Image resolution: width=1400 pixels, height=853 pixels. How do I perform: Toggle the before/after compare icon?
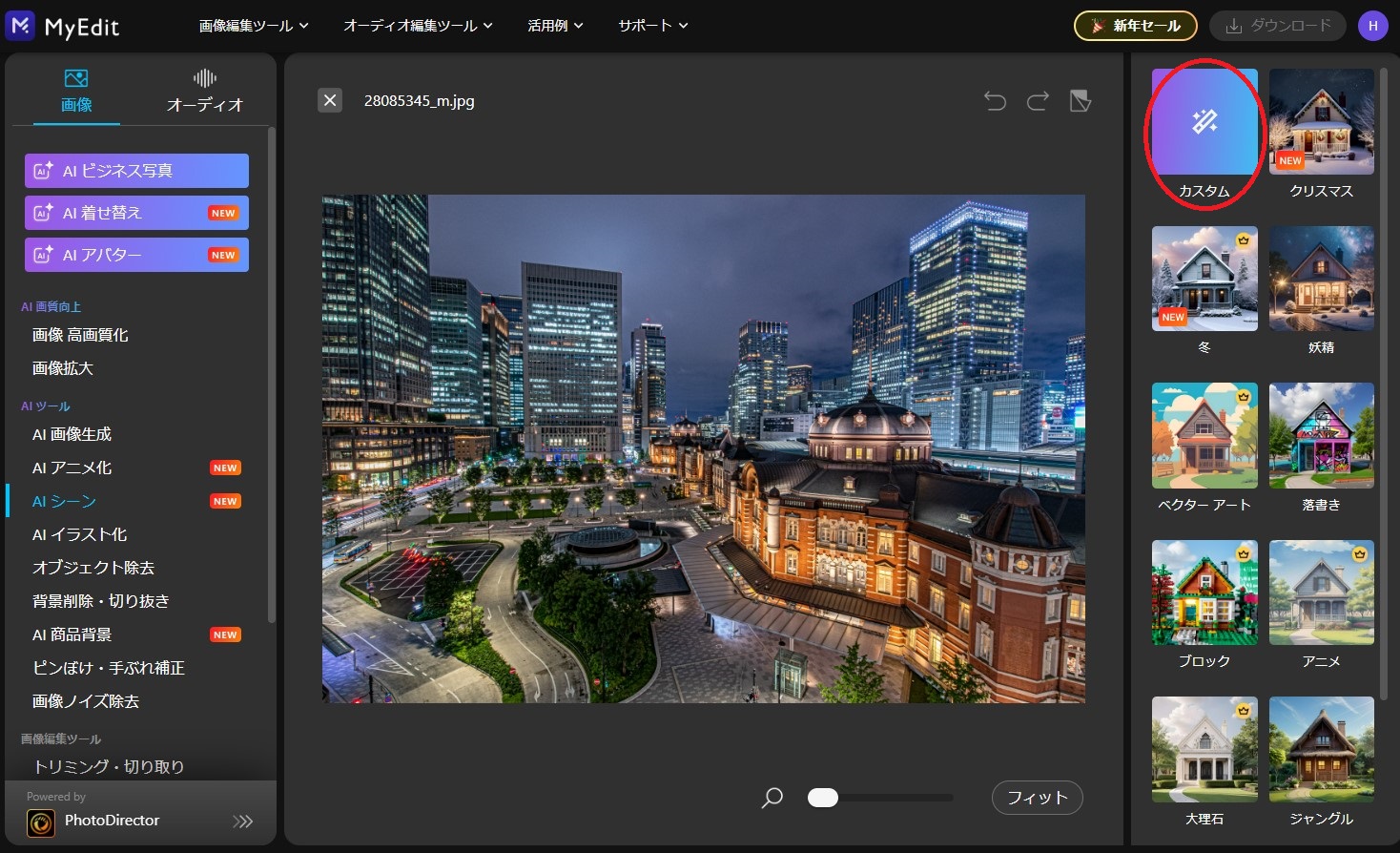coord(1081,101)
